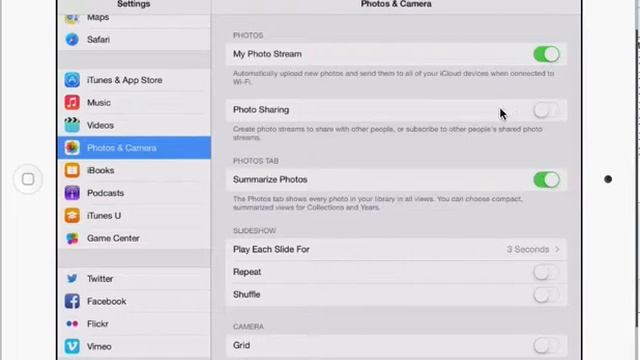Open Twitter account settings
The height and width of the screenshot is (360, 640).
[134, 278]
